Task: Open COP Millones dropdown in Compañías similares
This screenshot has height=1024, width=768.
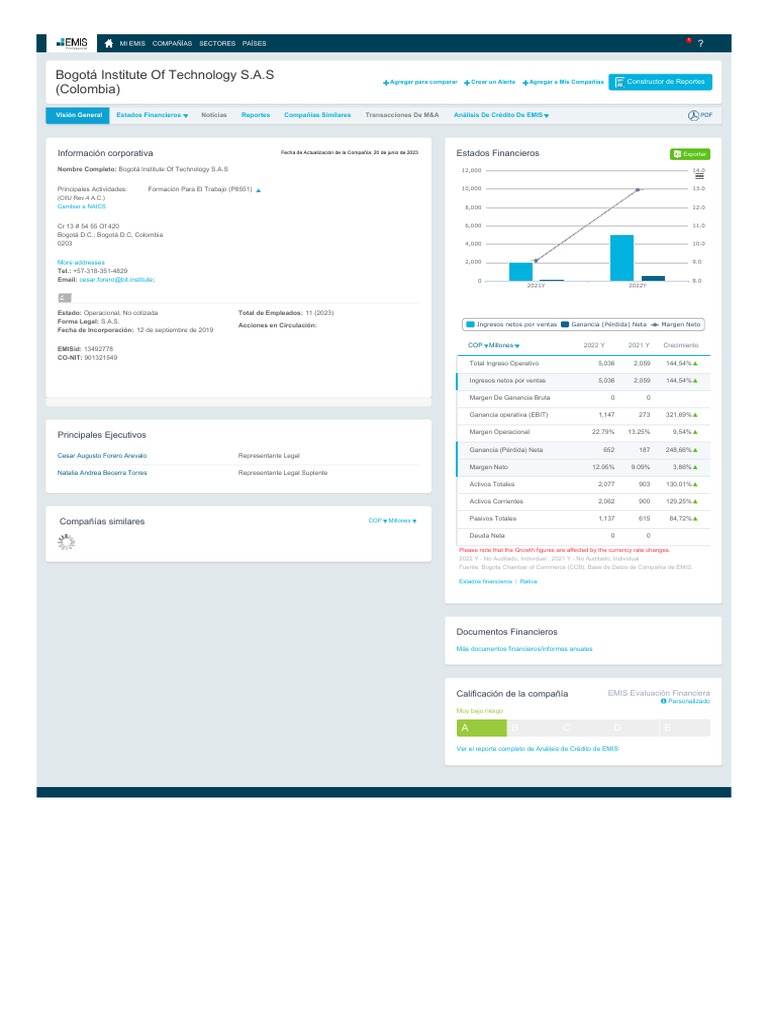Action: click(392, 521)
